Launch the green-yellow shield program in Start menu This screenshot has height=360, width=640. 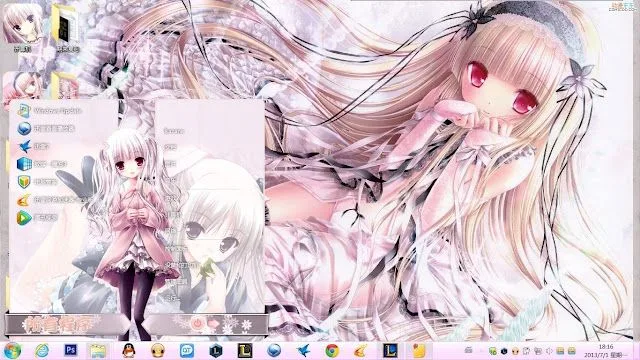pos(38,182)
